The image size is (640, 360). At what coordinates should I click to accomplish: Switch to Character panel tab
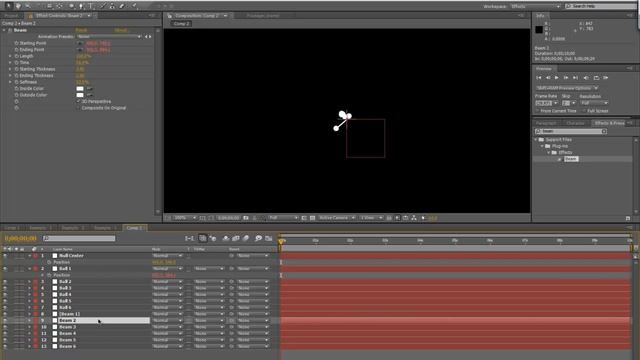(576, 123)
